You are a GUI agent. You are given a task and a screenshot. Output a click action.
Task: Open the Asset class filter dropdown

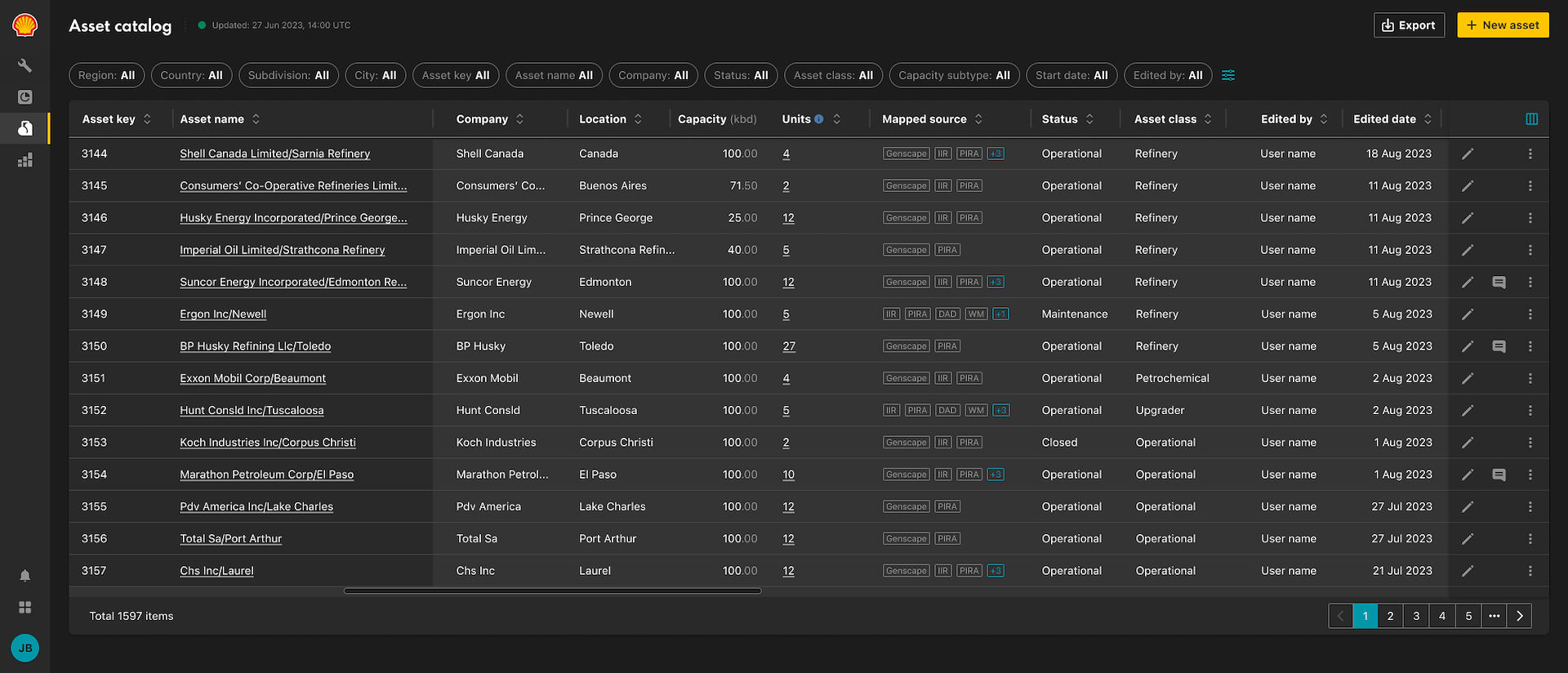pos(834,75)
